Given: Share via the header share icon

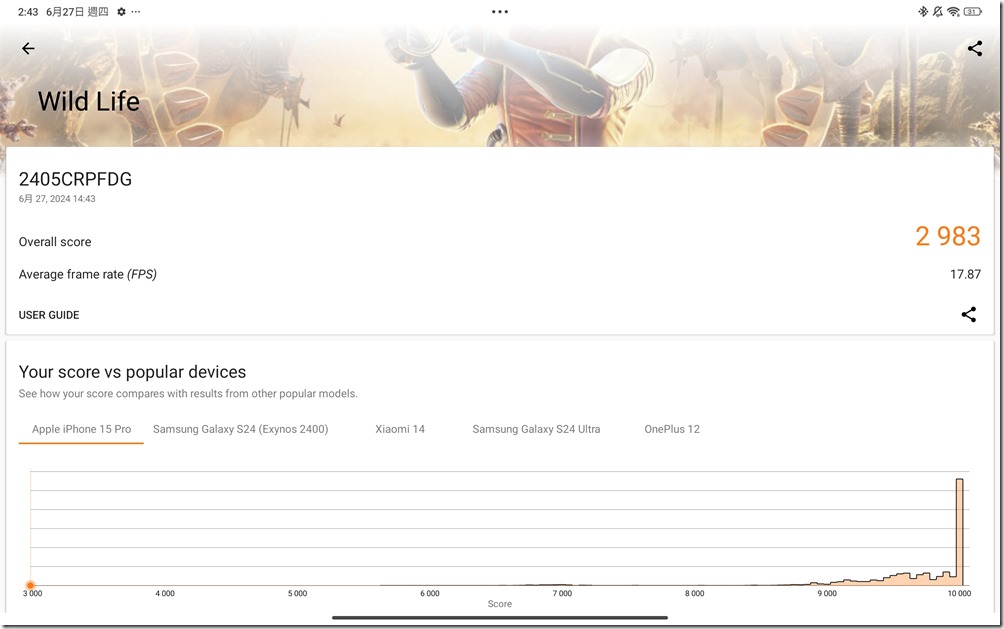Looking at the screenshot, I should (975, 49).
